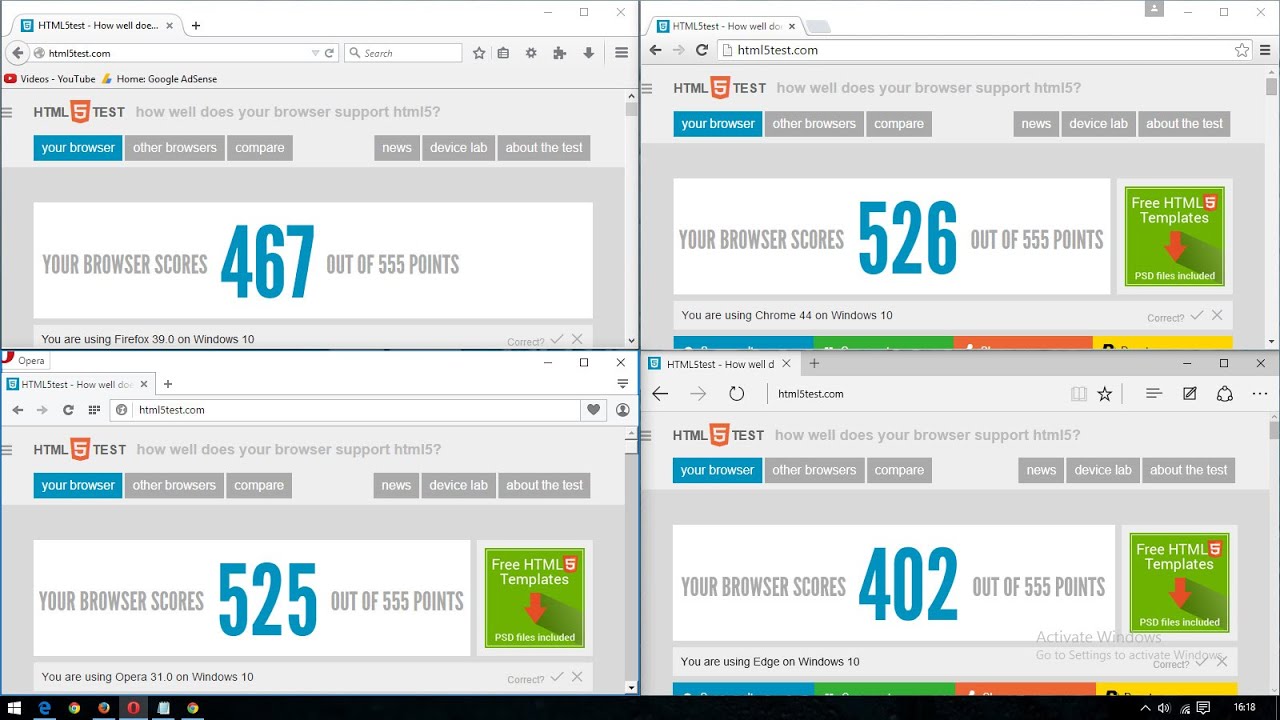The height and width of the screenshot is (720, 1280).
Task: Bookmark the page with Chrome's star icon
Action: click(x=1241, y=50)
